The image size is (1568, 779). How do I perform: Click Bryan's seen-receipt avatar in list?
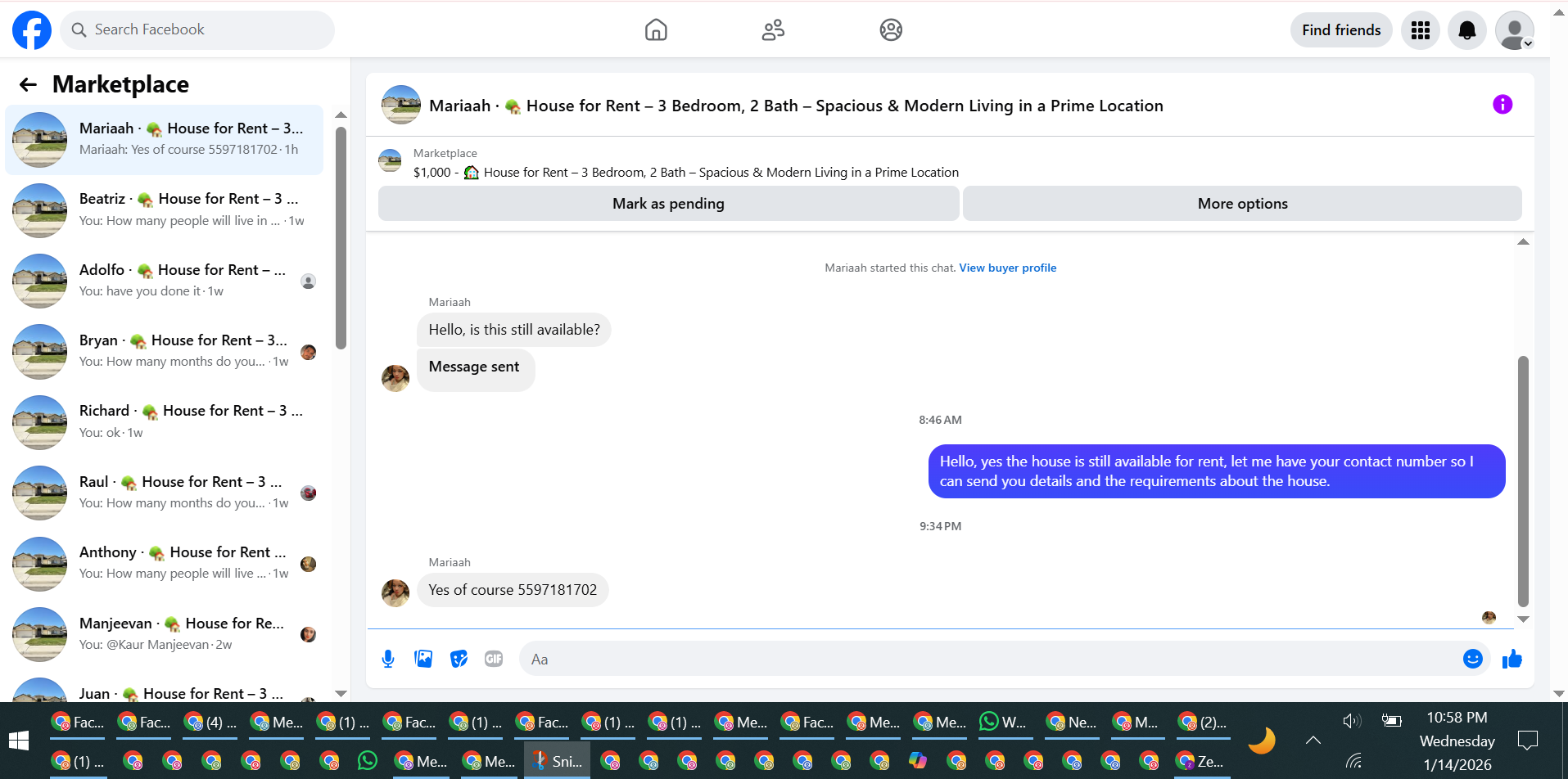309,352
